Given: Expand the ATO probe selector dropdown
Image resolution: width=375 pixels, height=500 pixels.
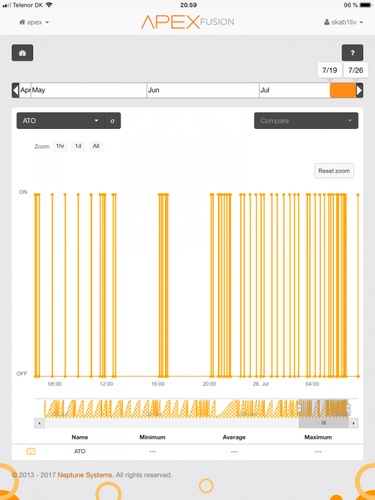Looking at the screenshot, I should coord(61,121).
